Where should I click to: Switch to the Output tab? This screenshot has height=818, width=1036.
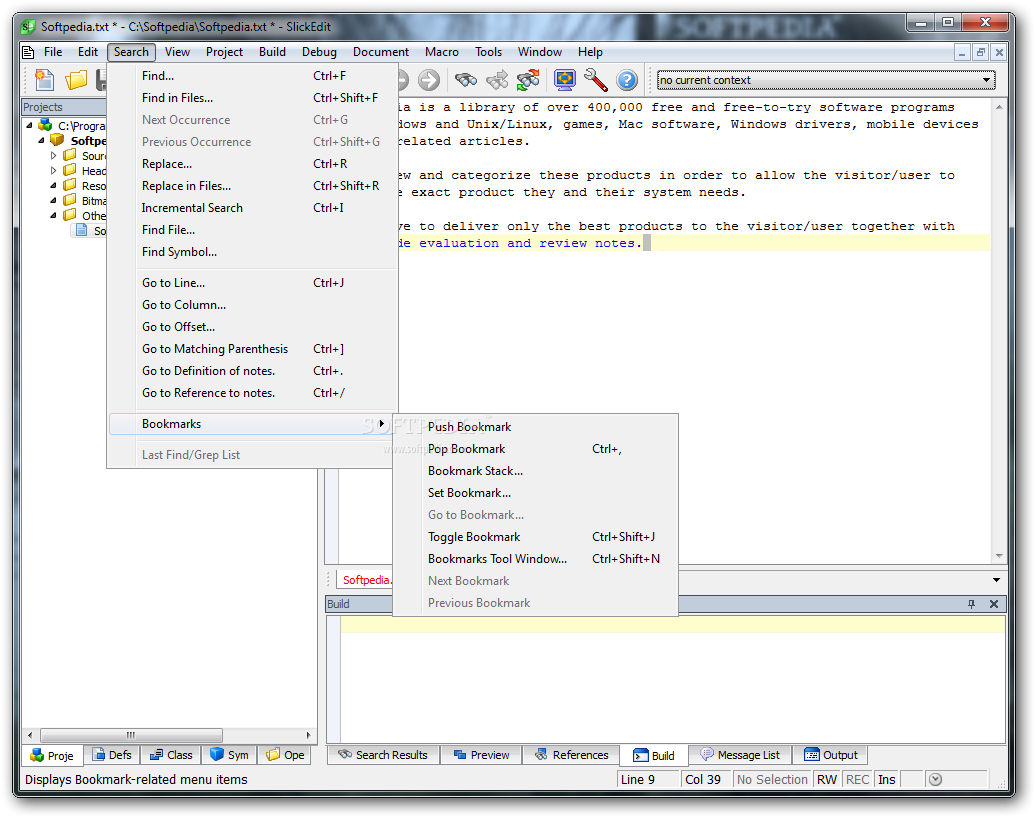831,755
